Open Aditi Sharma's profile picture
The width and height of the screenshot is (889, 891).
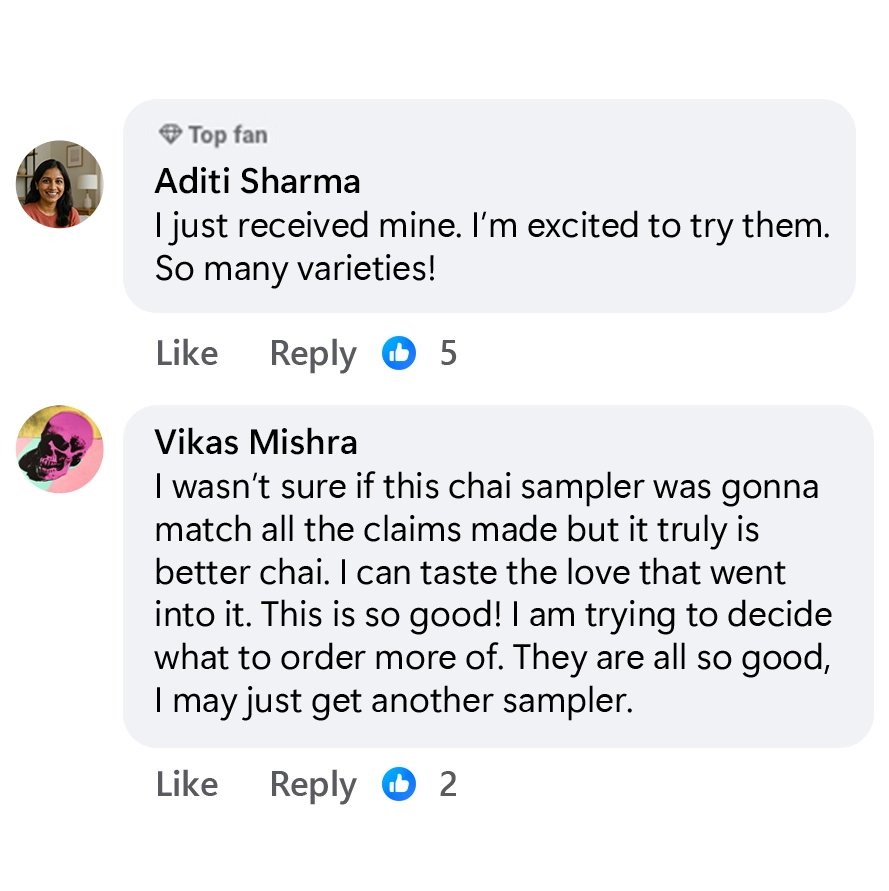[60, 184]
